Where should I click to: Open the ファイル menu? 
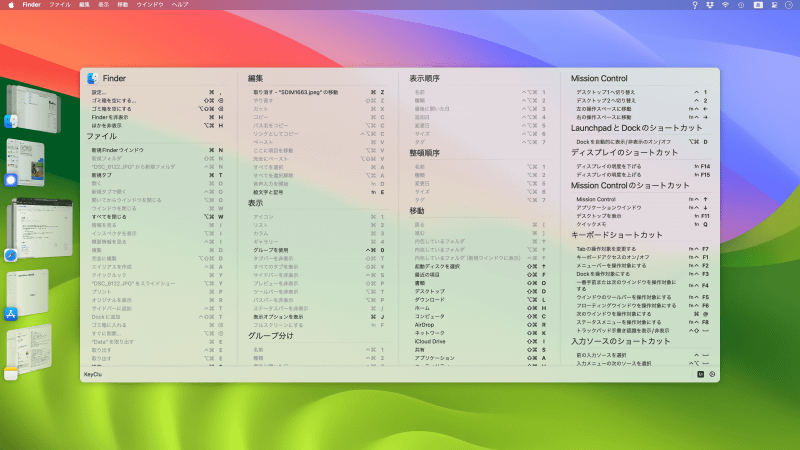point(60,5)
